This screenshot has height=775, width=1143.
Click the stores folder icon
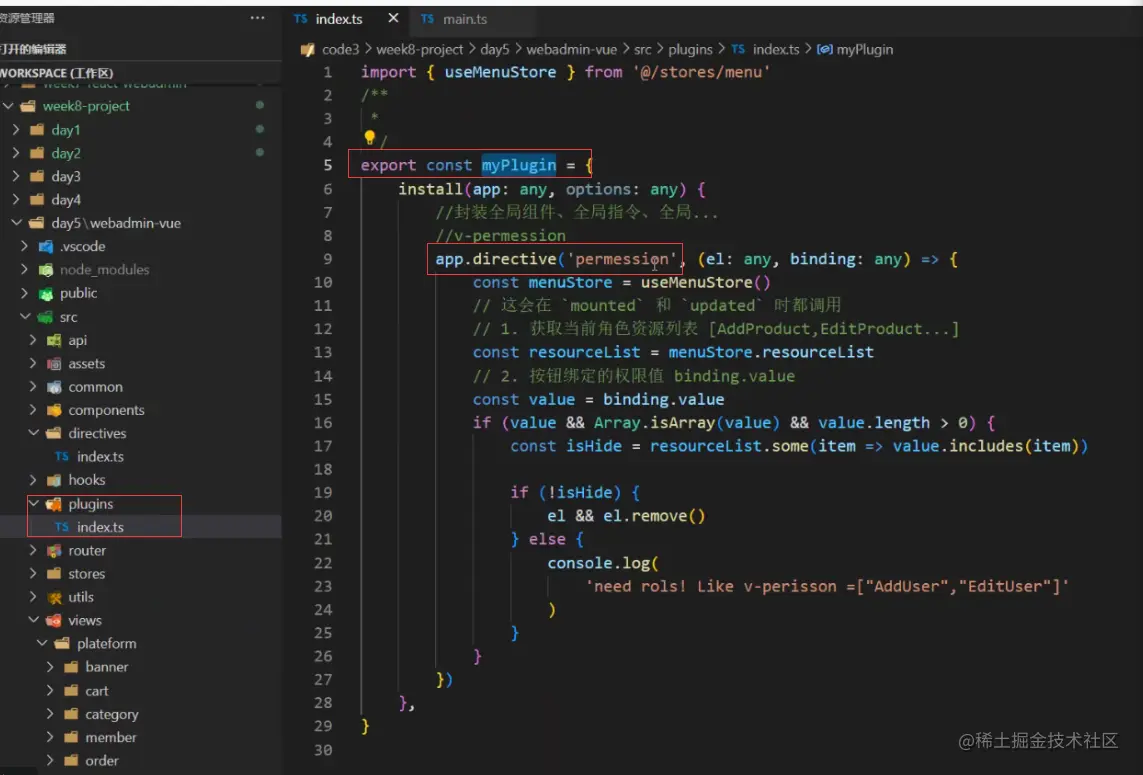pyautogui.click(x=54, y=575)
